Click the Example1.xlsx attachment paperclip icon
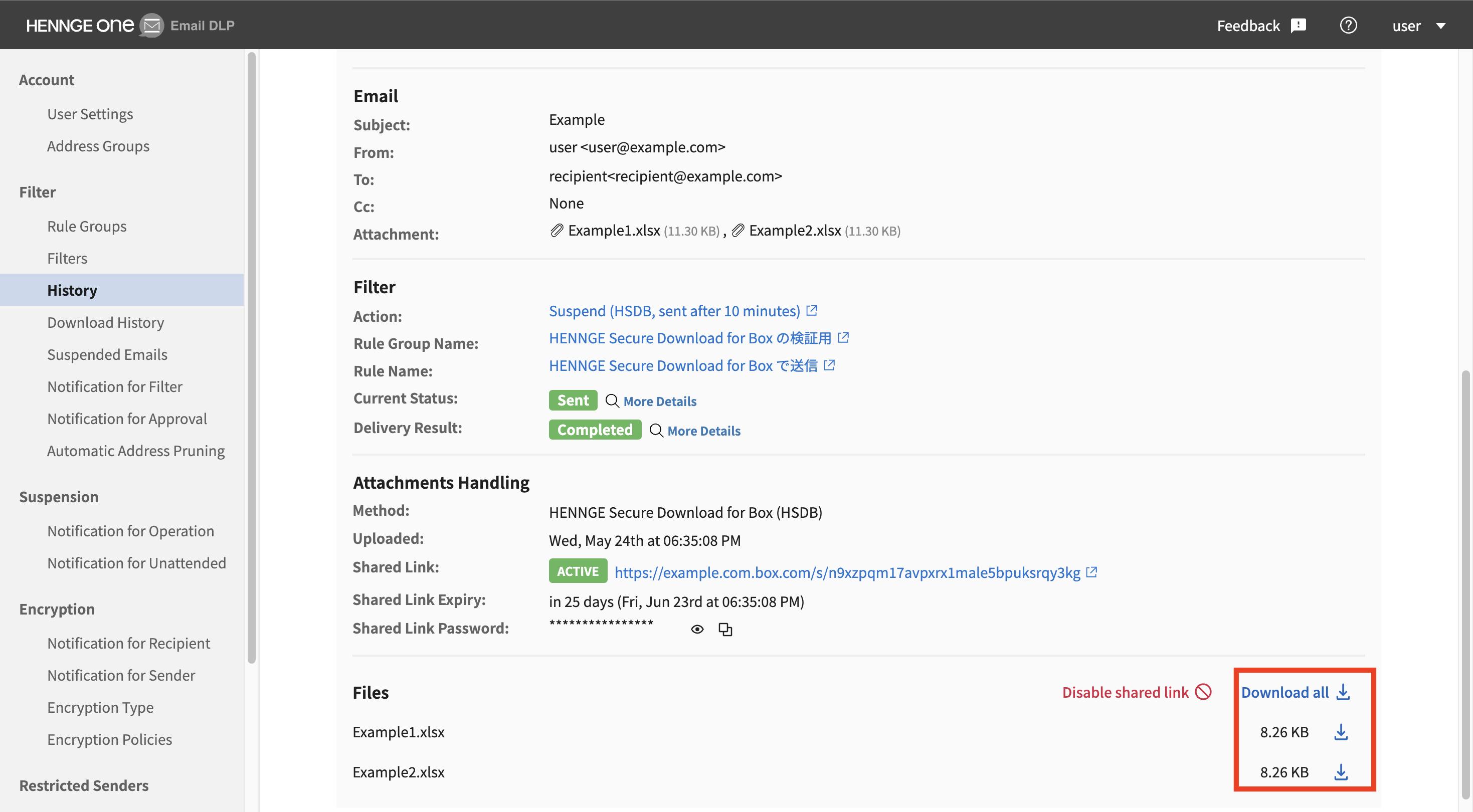Viewport: 1473px width, 812px height. click(x=557, y=231)
